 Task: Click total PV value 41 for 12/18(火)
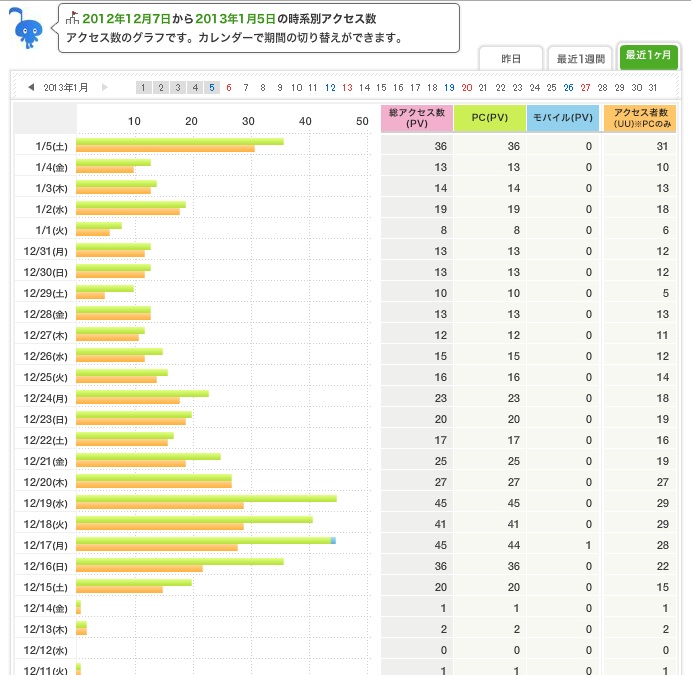point(441,524)
